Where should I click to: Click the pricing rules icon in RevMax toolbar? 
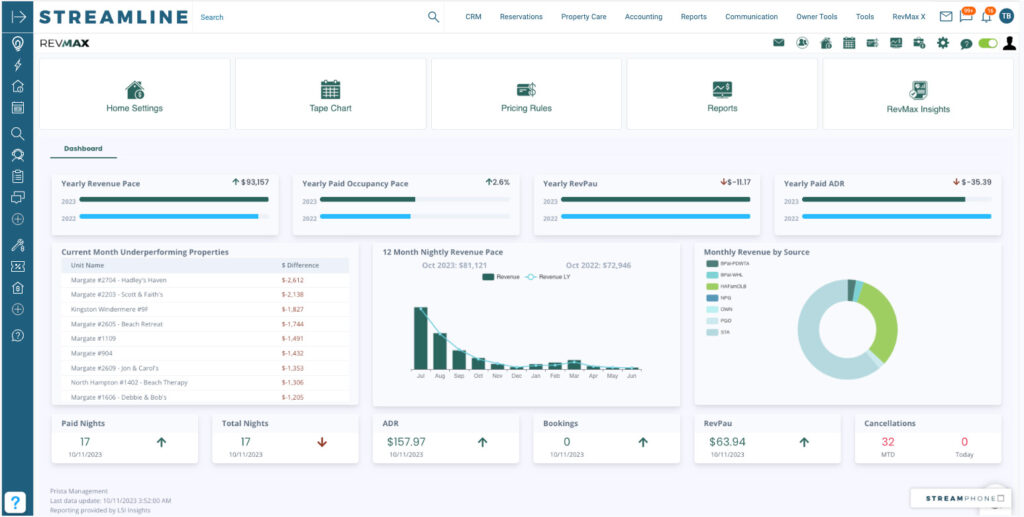[x=872, y=43]
